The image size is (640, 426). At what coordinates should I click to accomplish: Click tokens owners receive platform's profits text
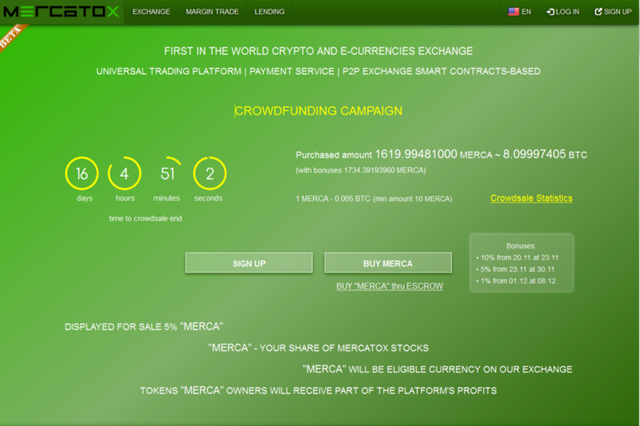pos(318,390)
